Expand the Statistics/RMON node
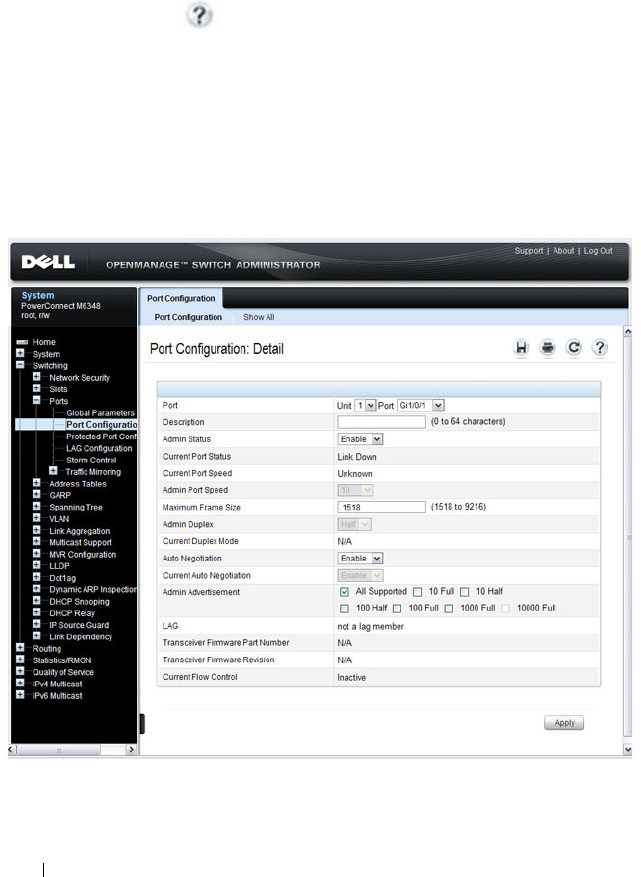 (20, 660)
